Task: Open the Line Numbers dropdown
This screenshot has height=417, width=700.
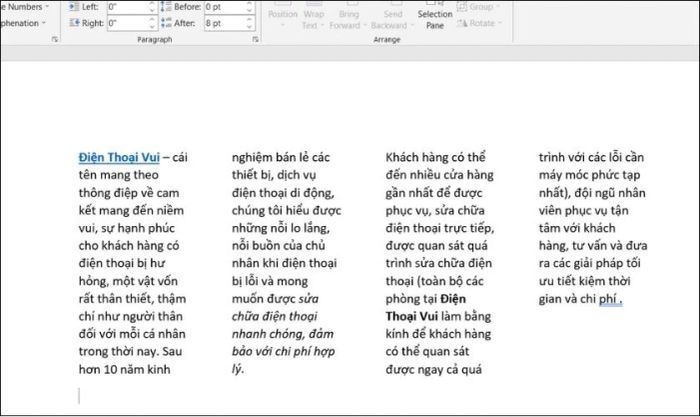Action: pos(25,7)
